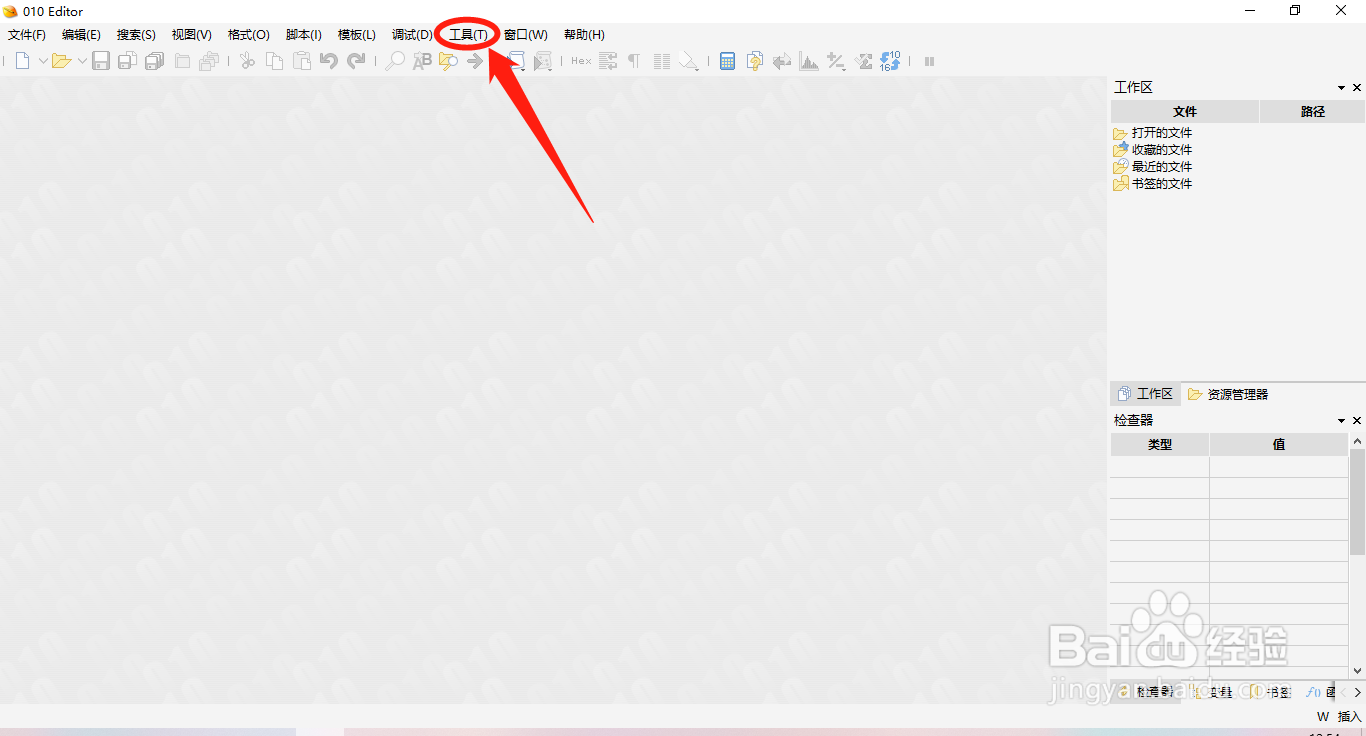The height and width of the screenshot is (736, 1366).
Task: Click the pause script toolbar icon
Action: click(x=929, y=61)
